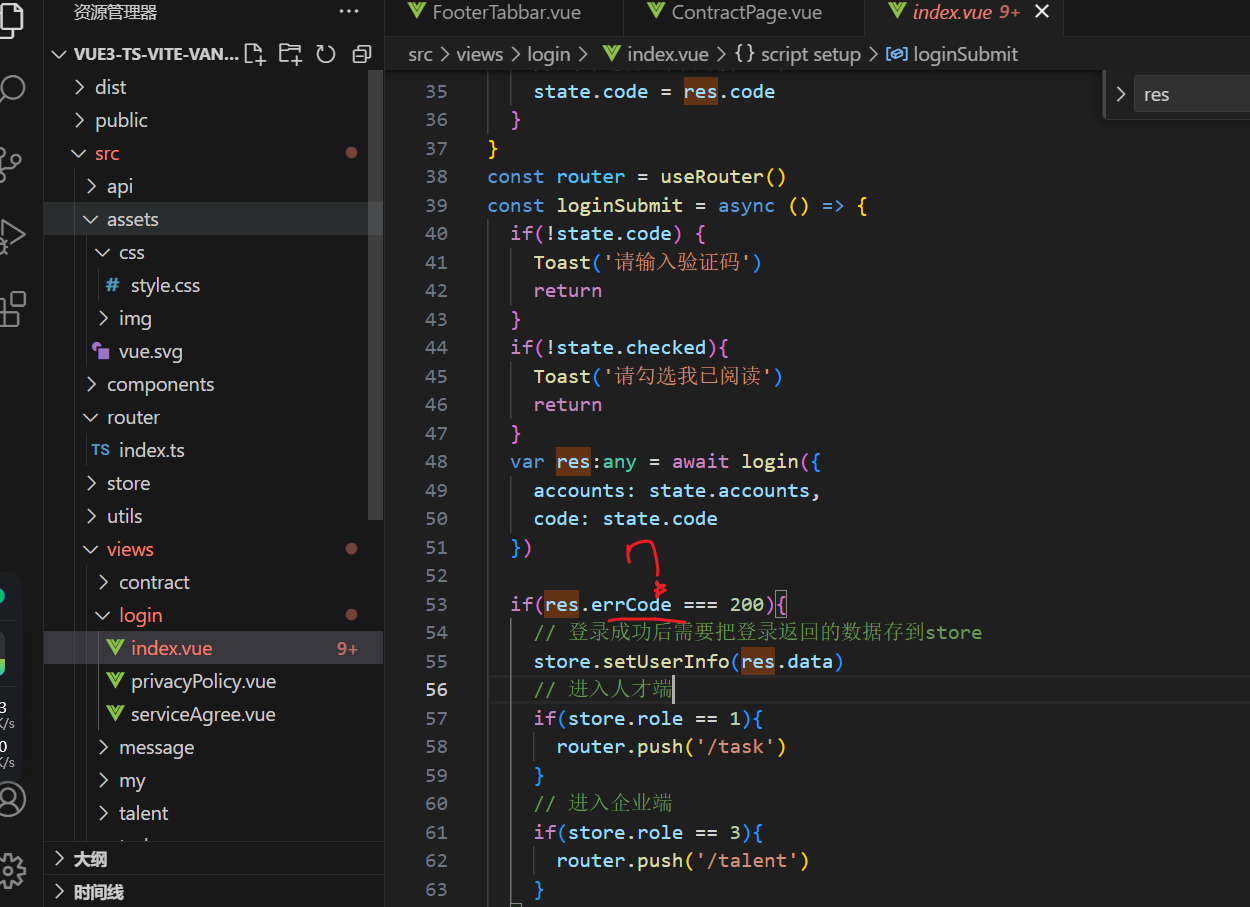Open the Settings gear in activity bar

pyautogui.click(x=12, y=870)
